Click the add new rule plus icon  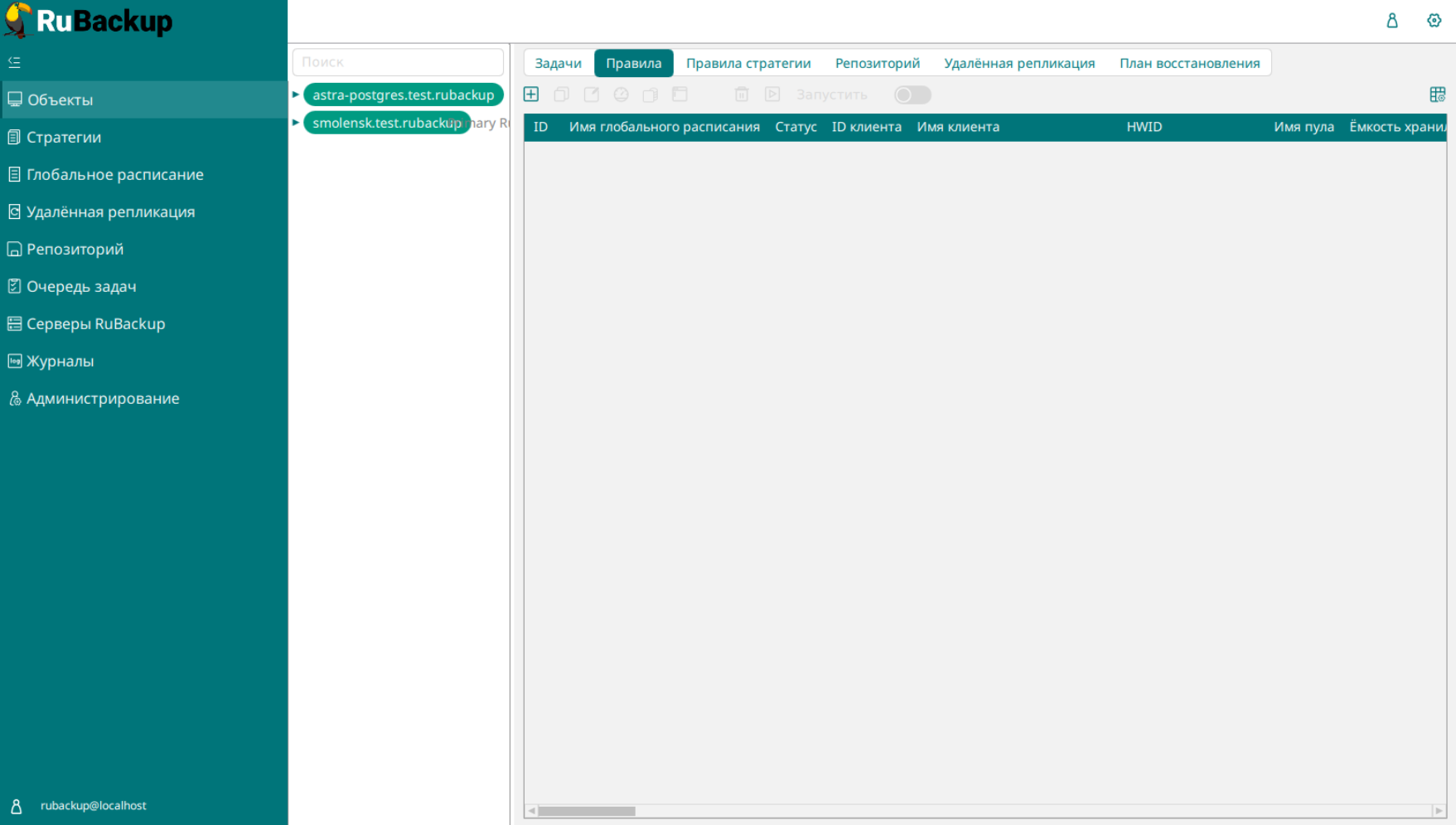click(x=531, y=95)
